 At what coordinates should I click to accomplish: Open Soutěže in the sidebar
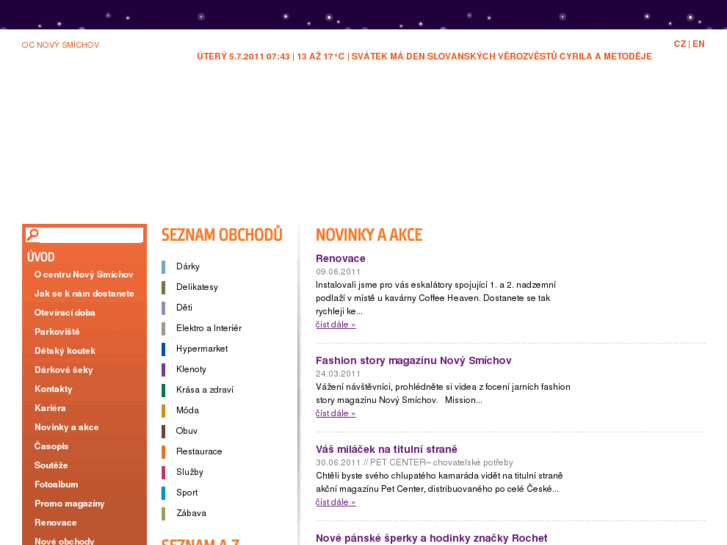point(51,465)
